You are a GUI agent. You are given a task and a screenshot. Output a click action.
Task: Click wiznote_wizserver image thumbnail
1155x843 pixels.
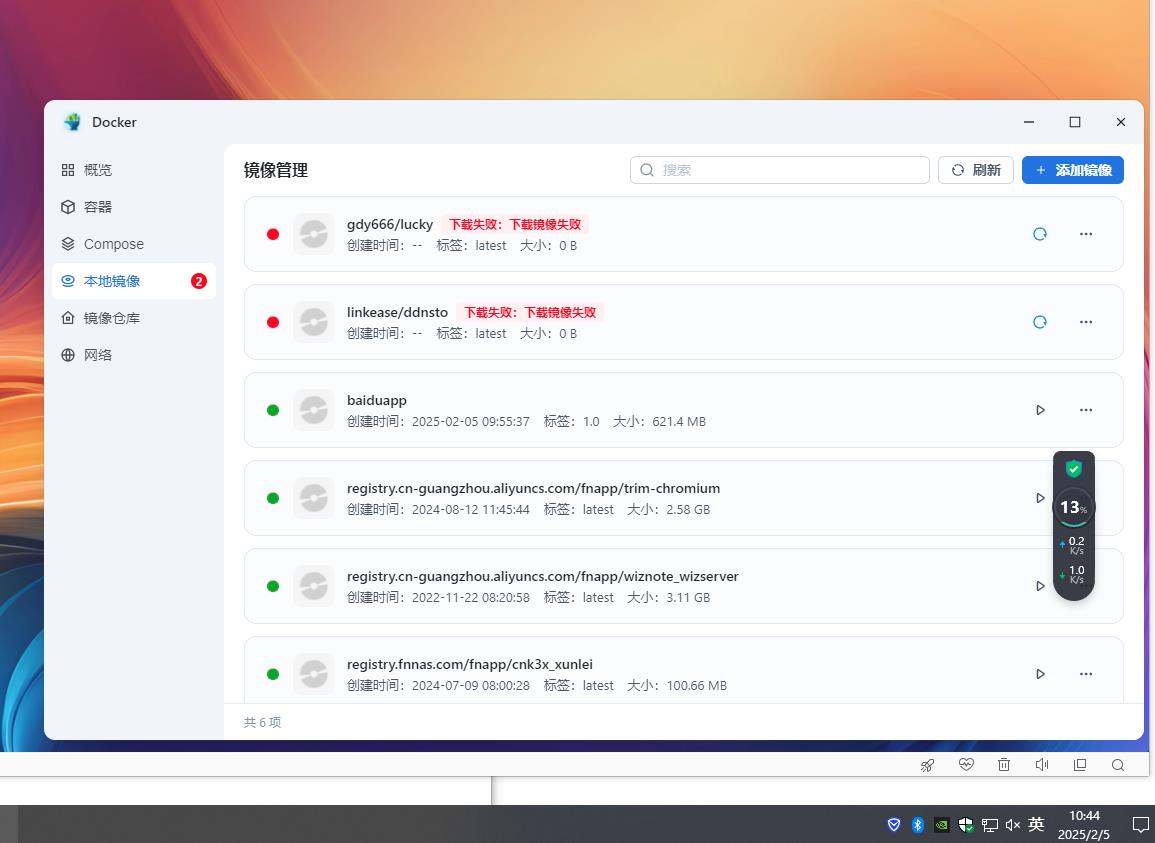pyautogui.click(x=314, y=586)
